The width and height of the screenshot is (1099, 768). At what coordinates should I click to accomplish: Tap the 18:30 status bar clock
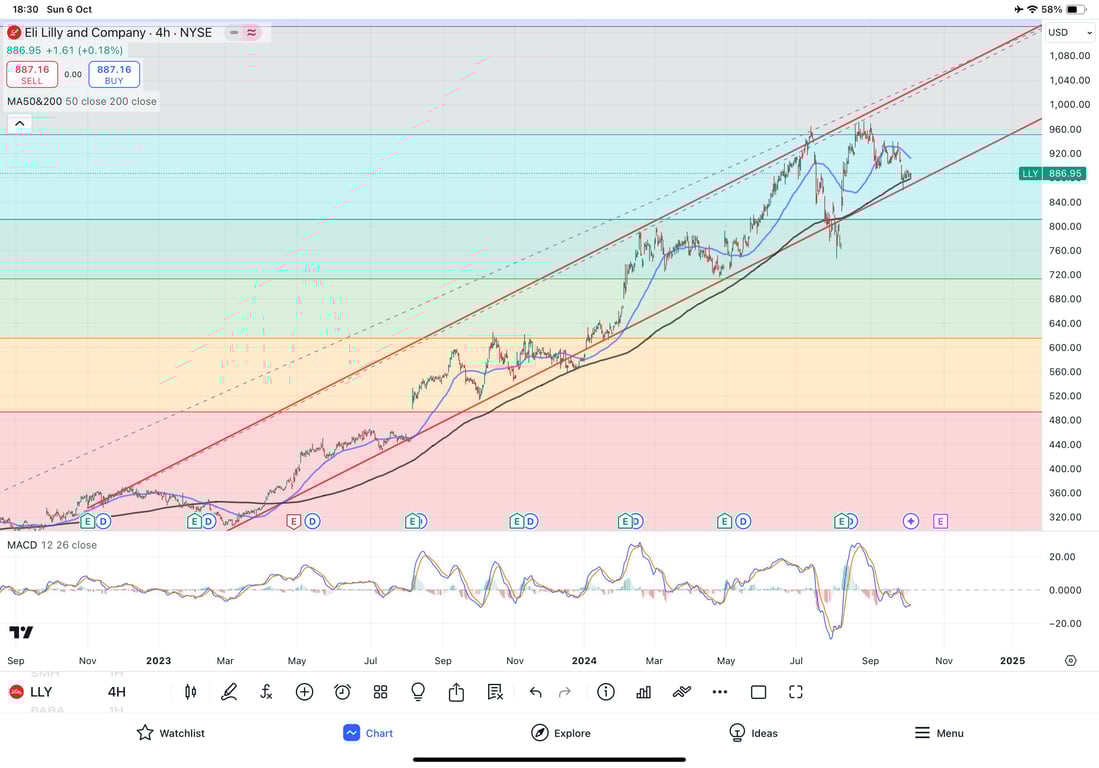tap(25, 10)
